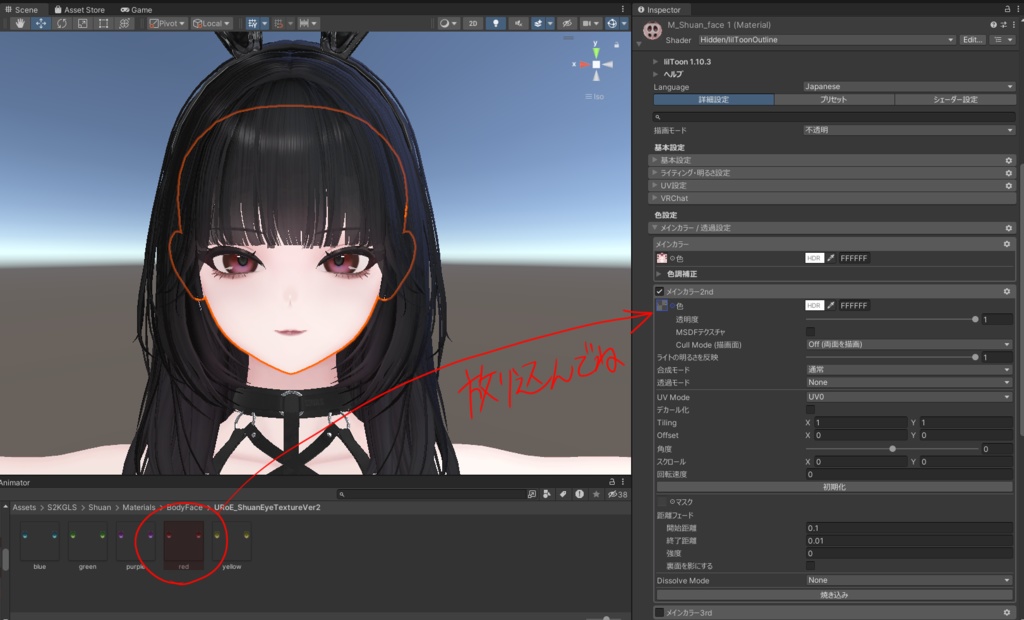Open the 描画モード dropdown
Screen dimensions: 1024x620
click(x=908, y=131)
